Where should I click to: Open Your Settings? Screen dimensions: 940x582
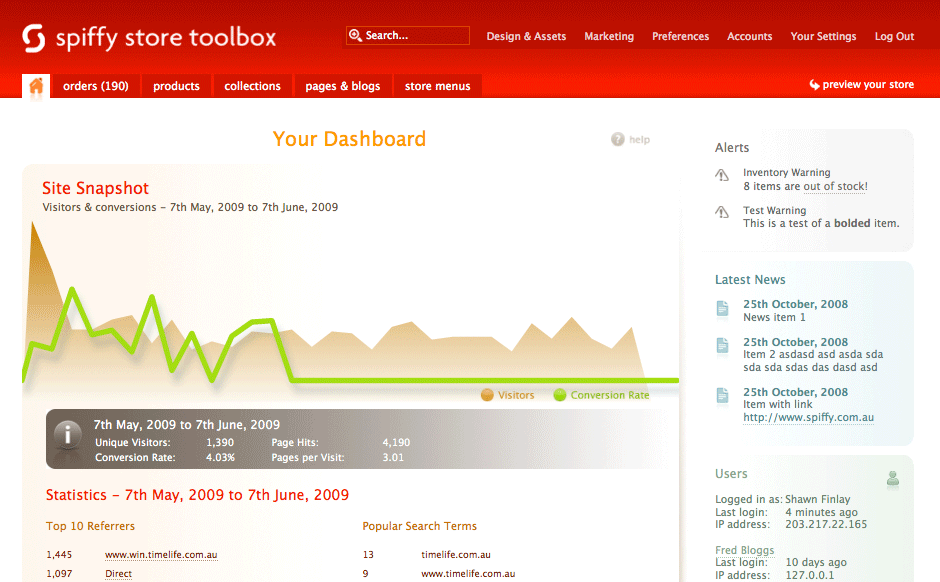[x=823, y=36]
